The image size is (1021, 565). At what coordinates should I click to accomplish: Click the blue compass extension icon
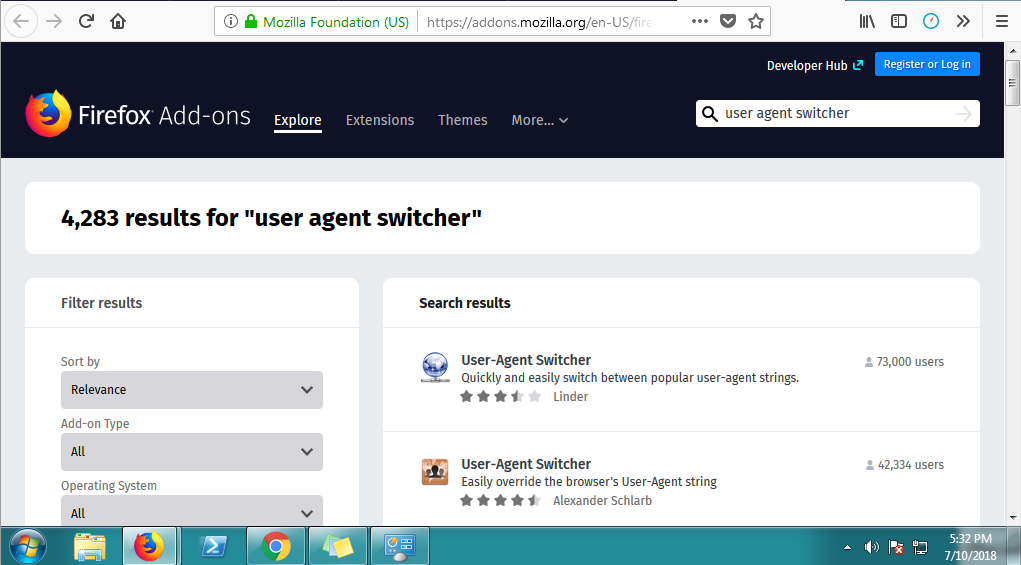[931, 21]
